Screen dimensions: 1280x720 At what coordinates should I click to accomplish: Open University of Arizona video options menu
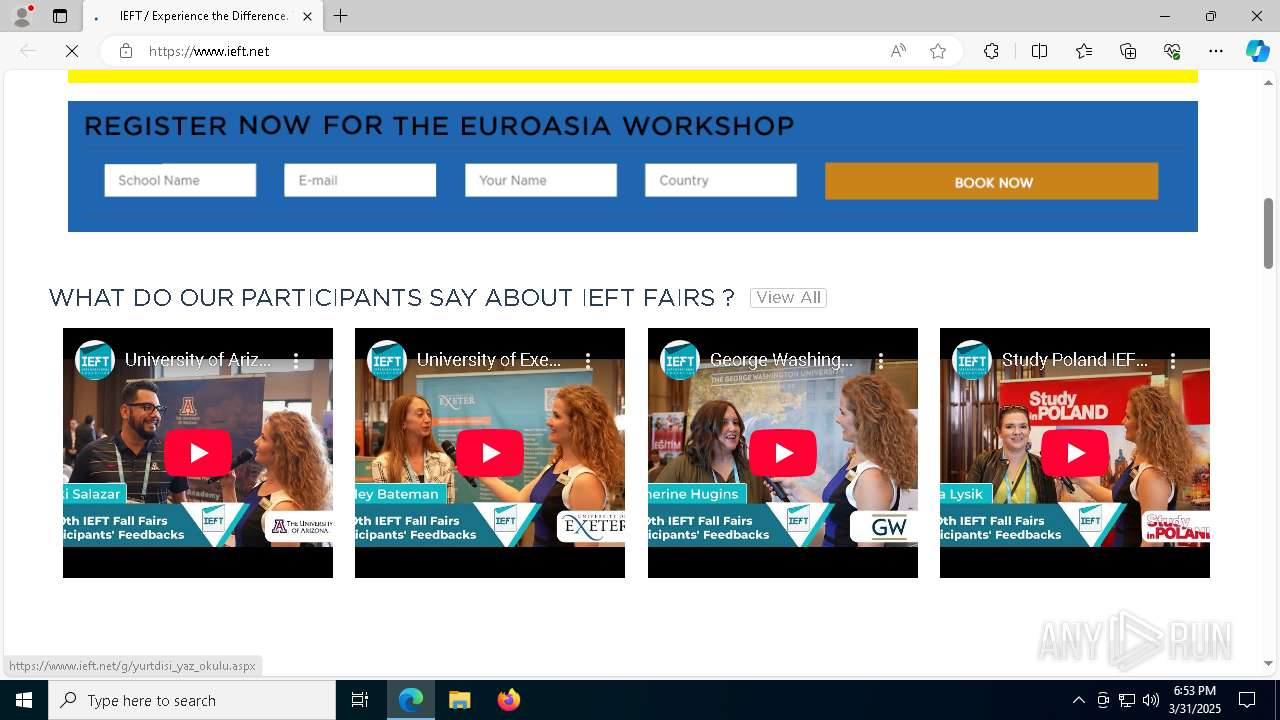coord(296,360)
